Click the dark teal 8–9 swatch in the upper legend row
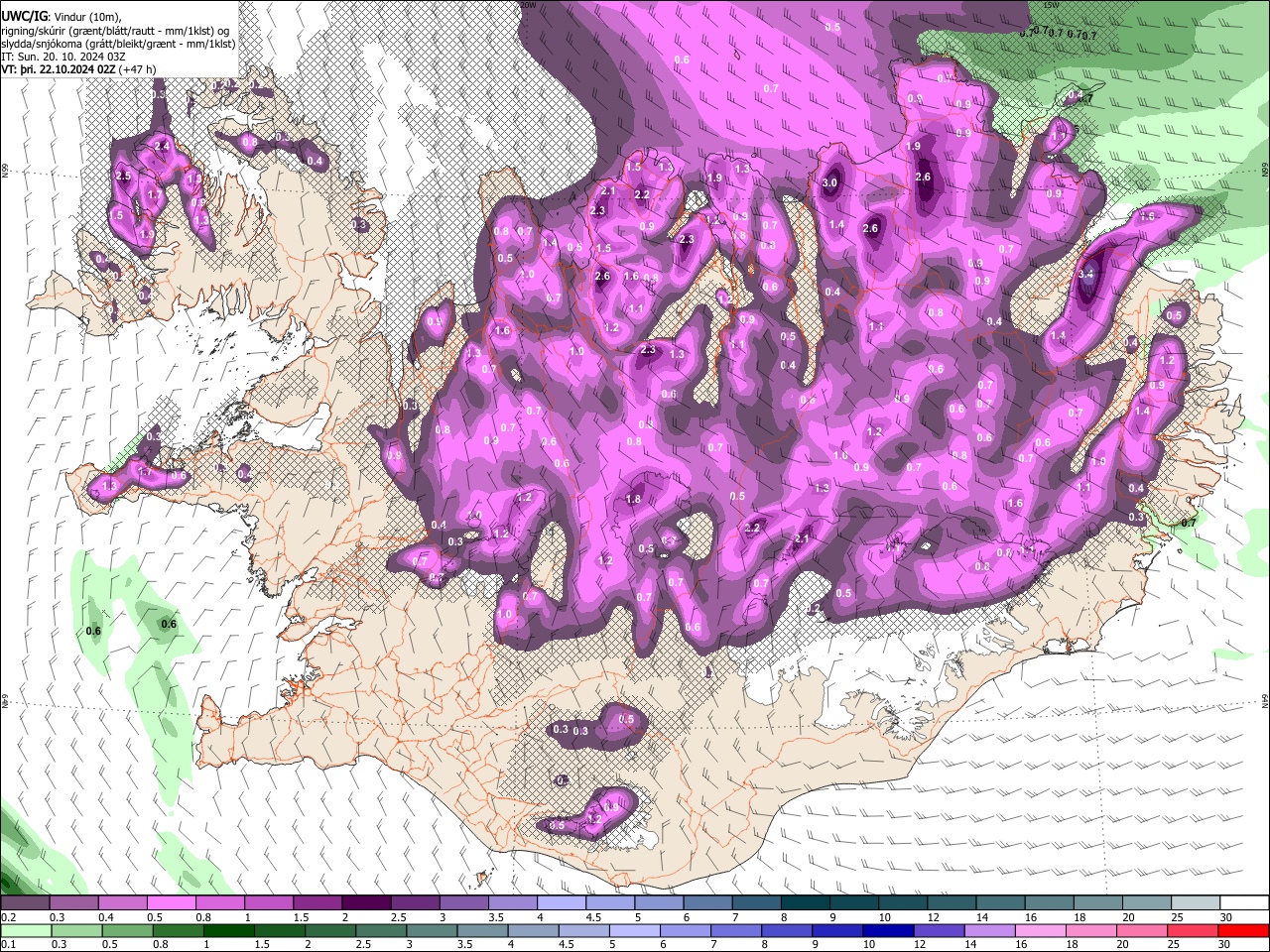Image resolution: width=1270 pixels, height=952 pixels. click(x=806, y=903)
